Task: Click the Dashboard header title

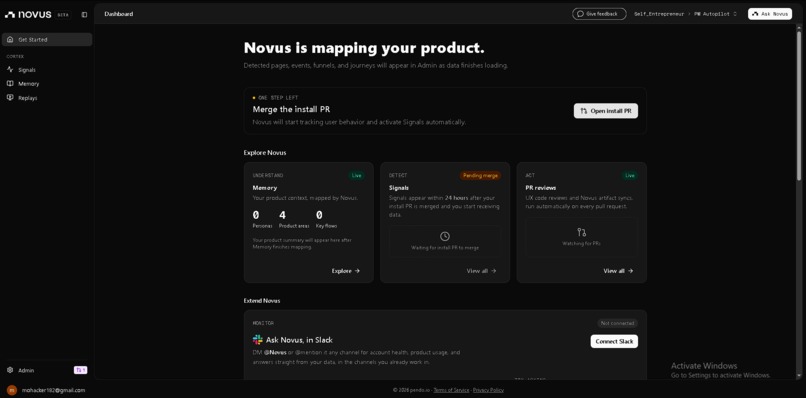Action: pyautogui.click(x=119, y=14)
